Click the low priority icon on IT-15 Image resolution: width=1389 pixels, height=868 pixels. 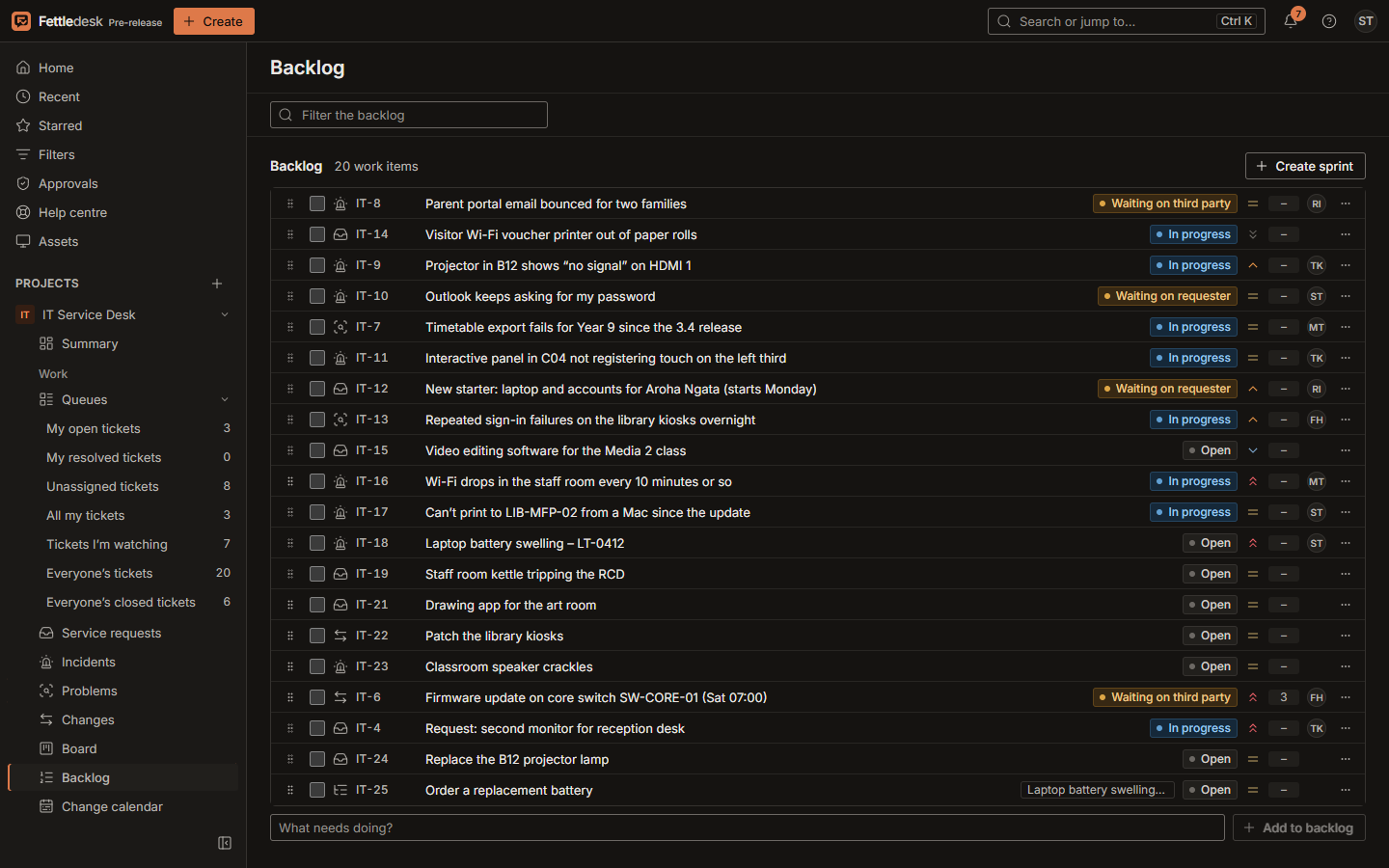[x=1253, y=450]
